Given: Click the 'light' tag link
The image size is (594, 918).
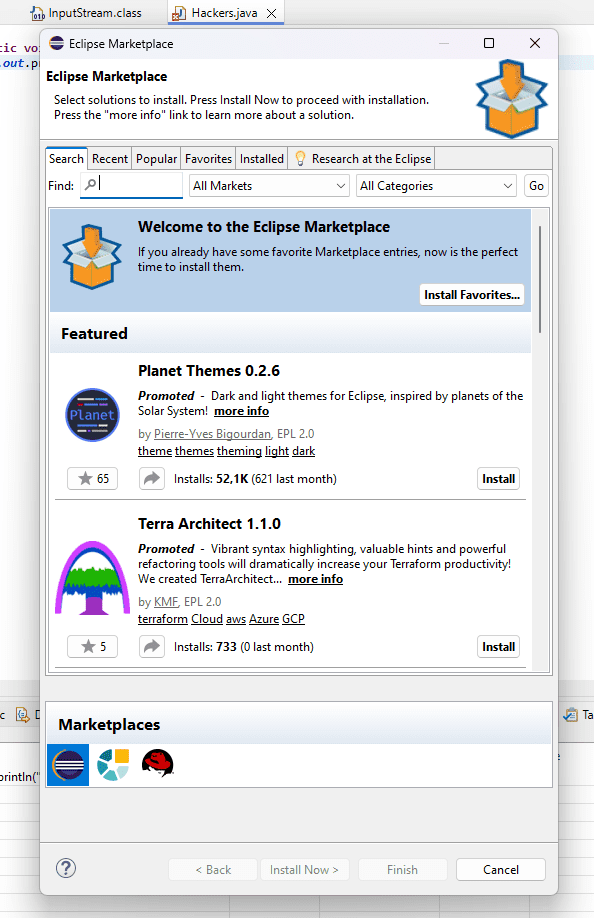Looking at the screenshot, I should point(277,451).
